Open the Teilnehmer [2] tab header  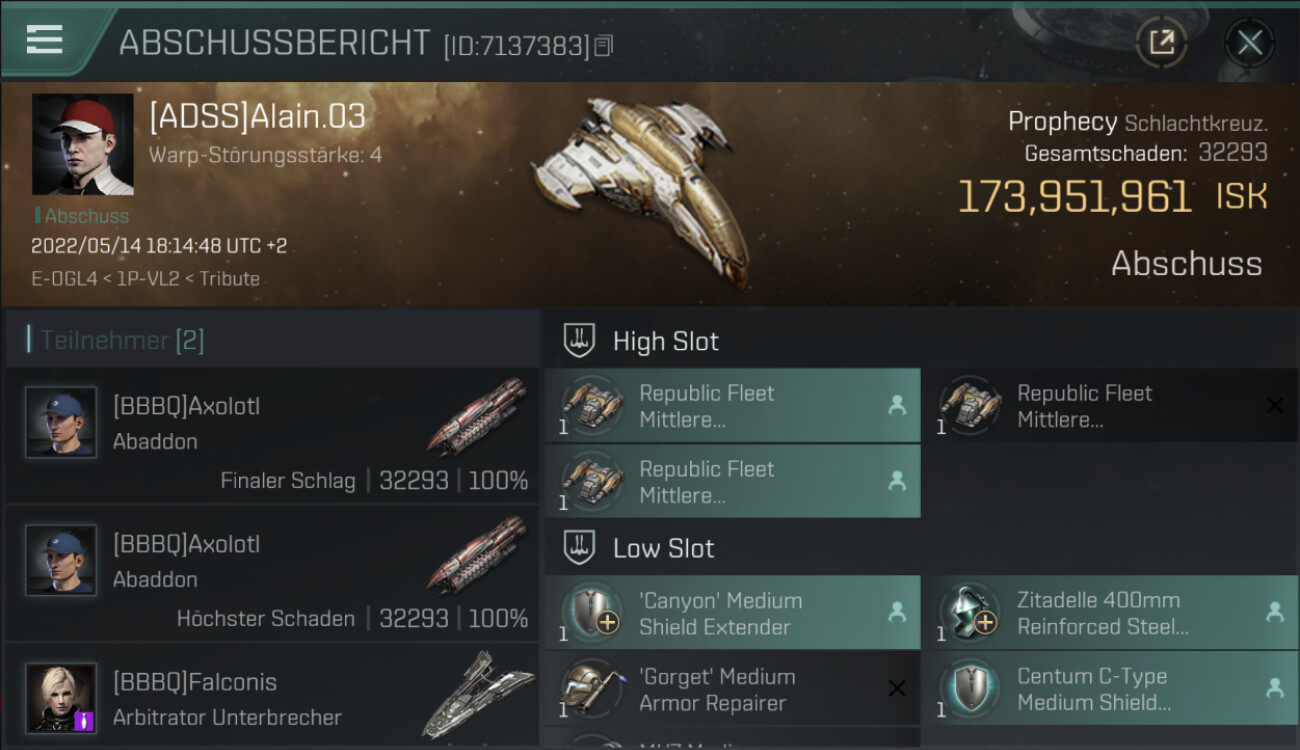[122, 341]
